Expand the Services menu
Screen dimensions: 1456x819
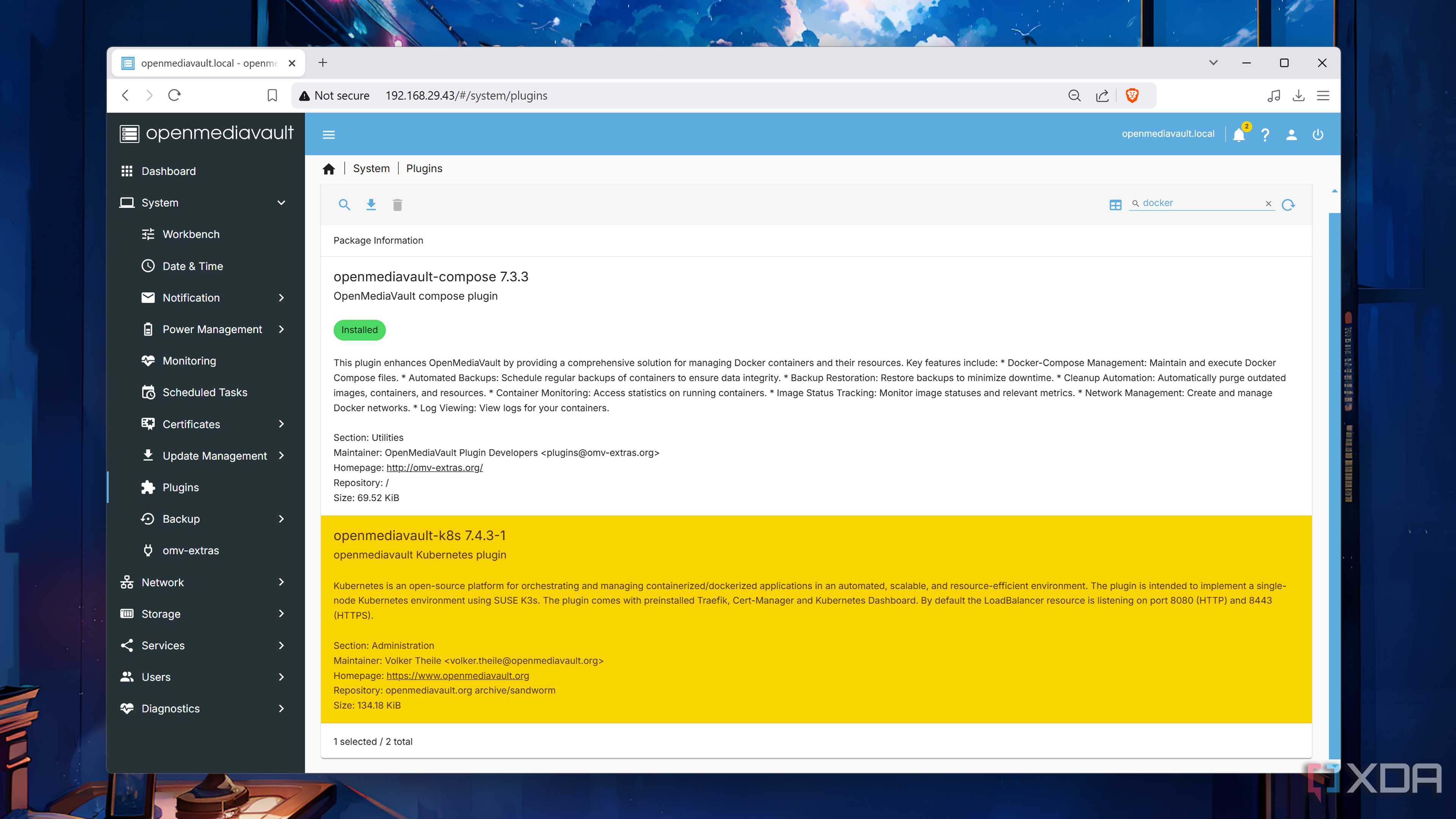pyautogui.click(x=206, y=645)
